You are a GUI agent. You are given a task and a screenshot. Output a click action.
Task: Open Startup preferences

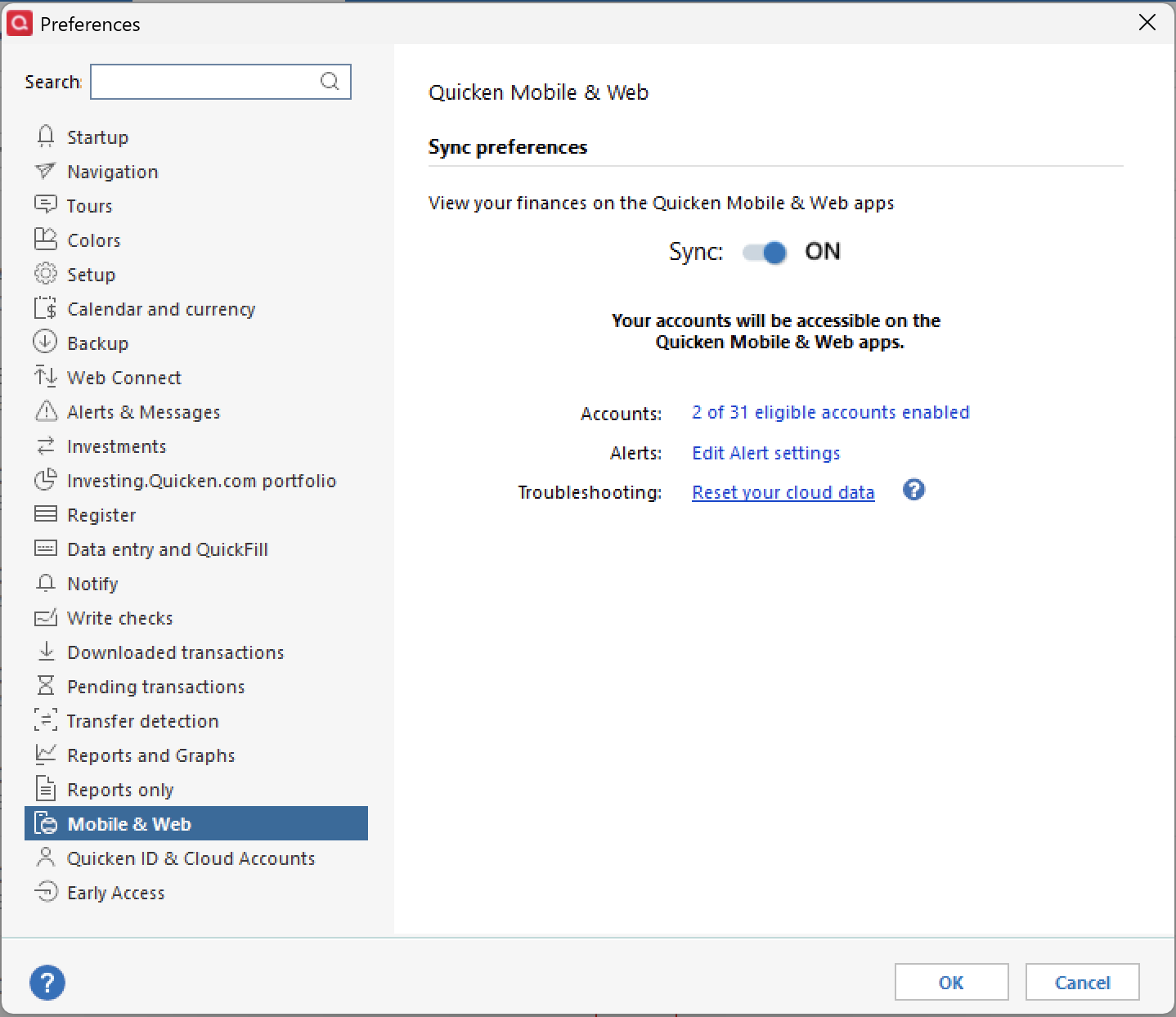(98, 137)
